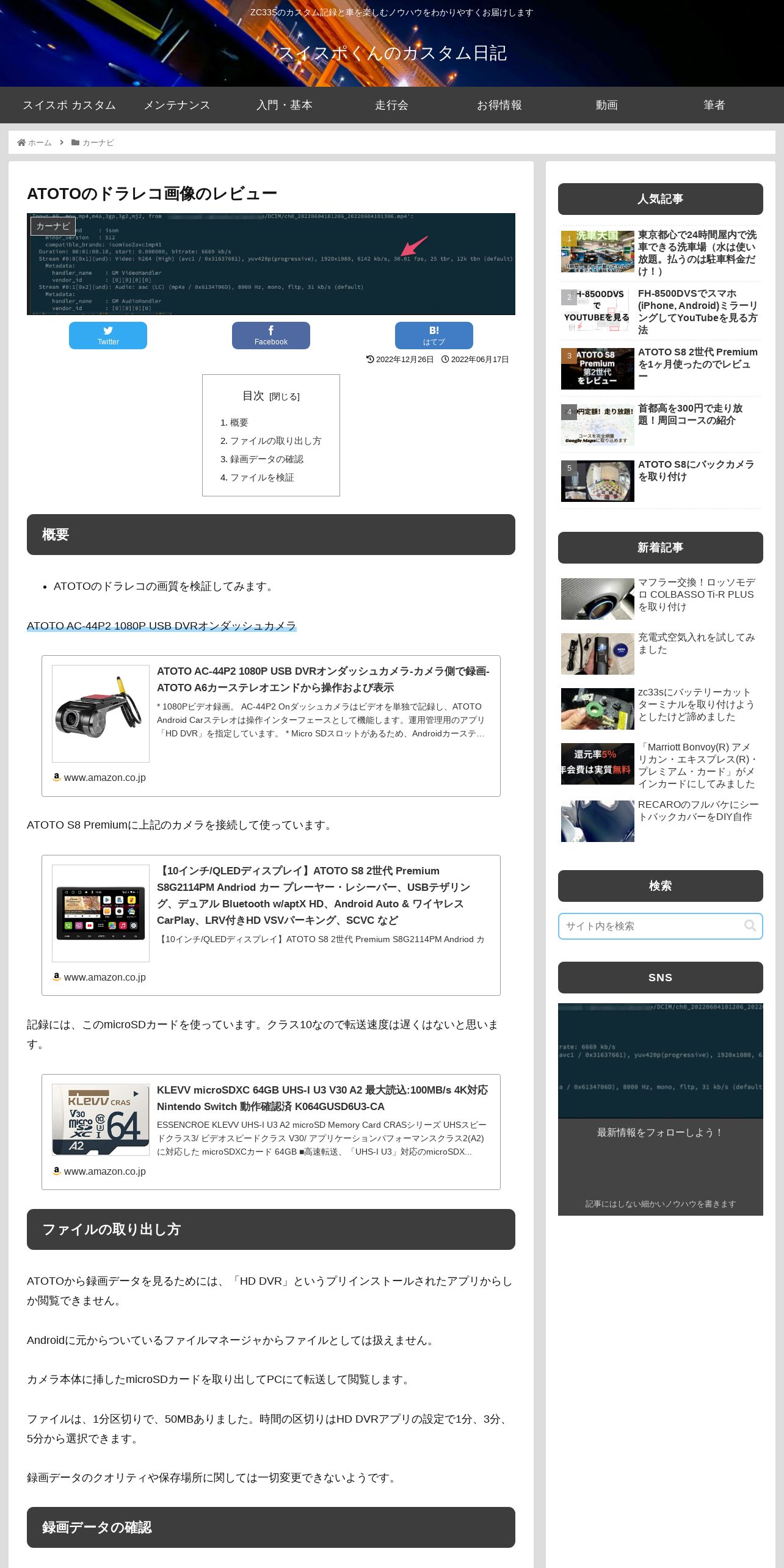Collapse the table of contents via 閉じる

click(x=285, y=397)
